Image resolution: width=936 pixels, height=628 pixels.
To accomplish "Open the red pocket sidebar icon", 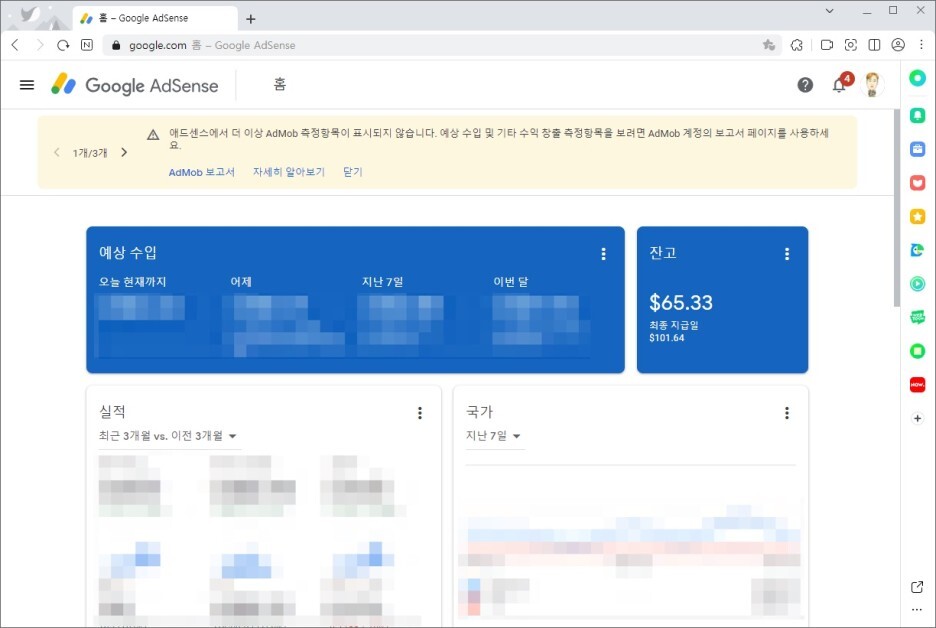I will (917, 183).
